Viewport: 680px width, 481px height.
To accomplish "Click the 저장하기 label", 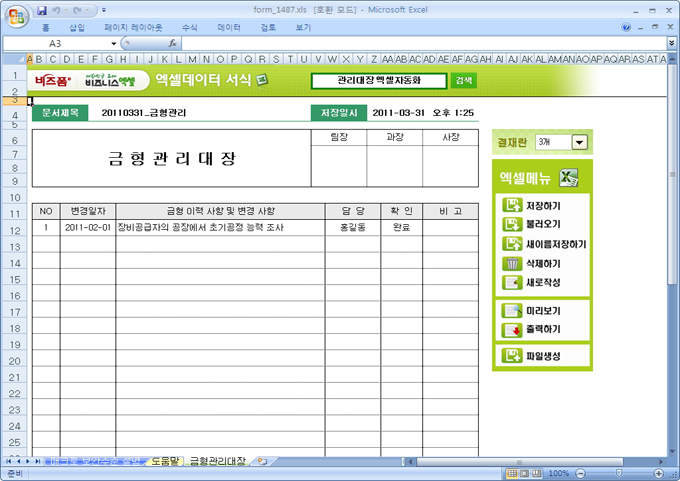I will 543,206.
